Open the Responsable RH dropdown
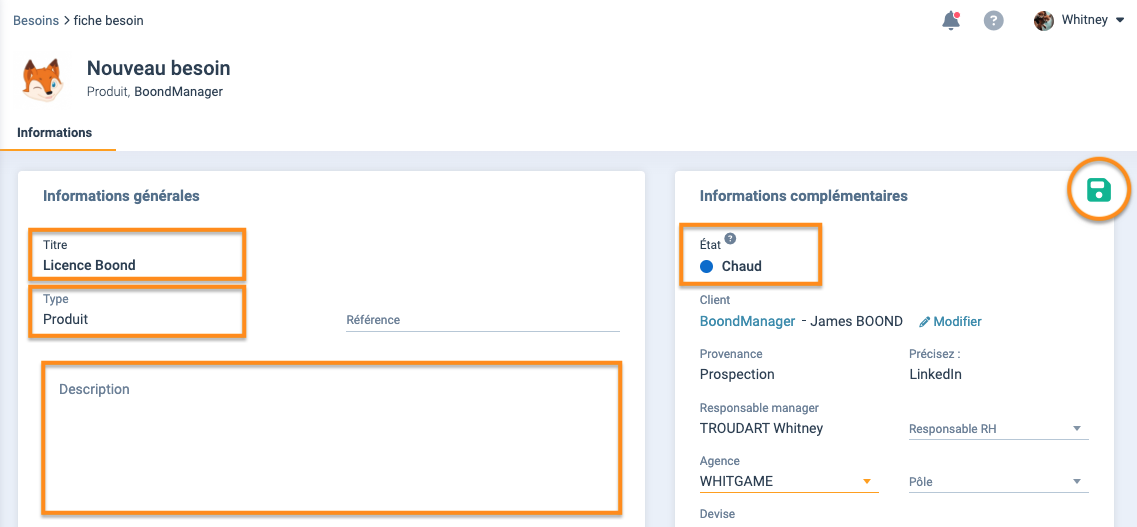 [997, 429]
